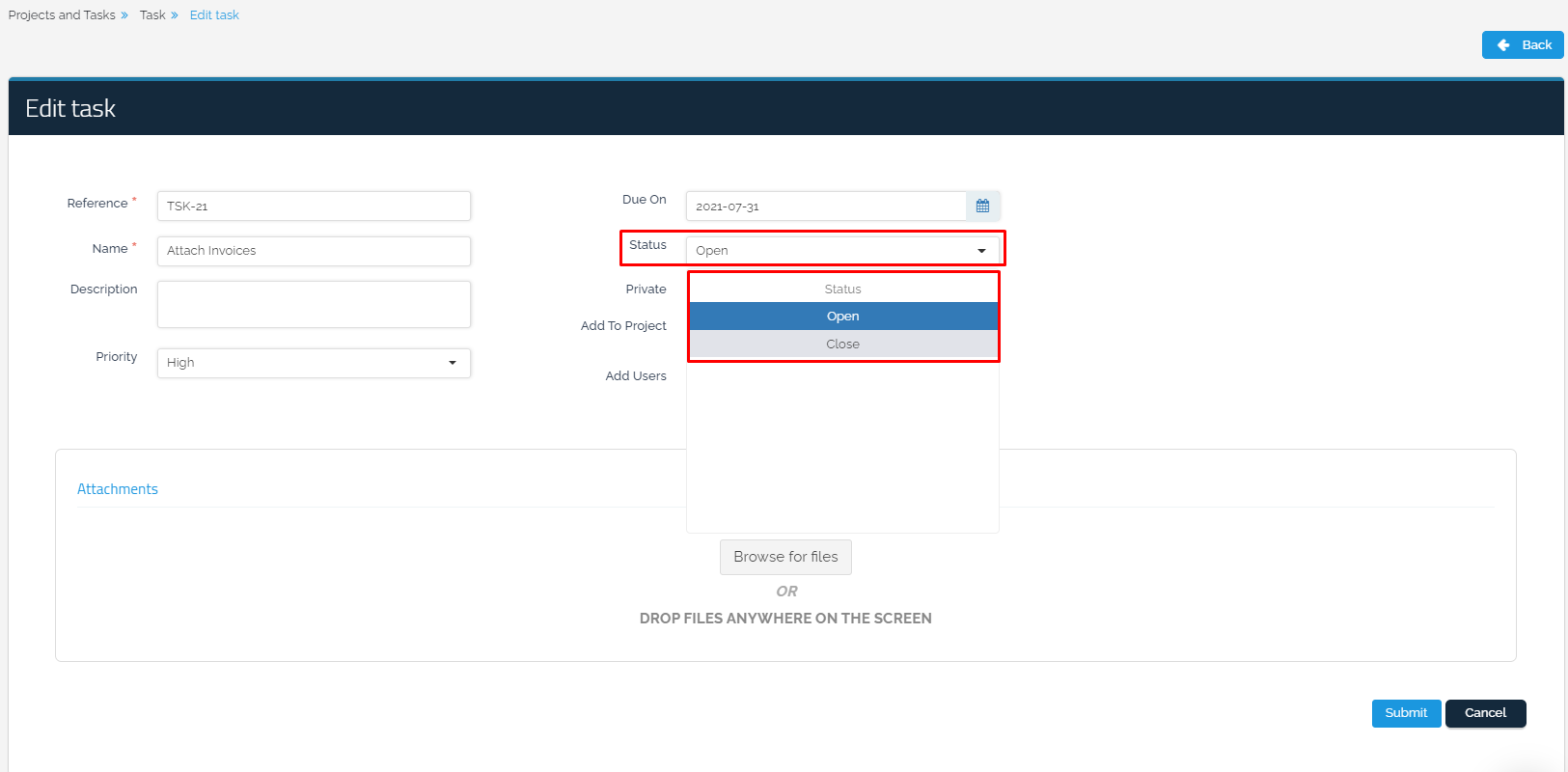1568x772 pixels.
Task: Choose Close in the status list
Action: 842,345
